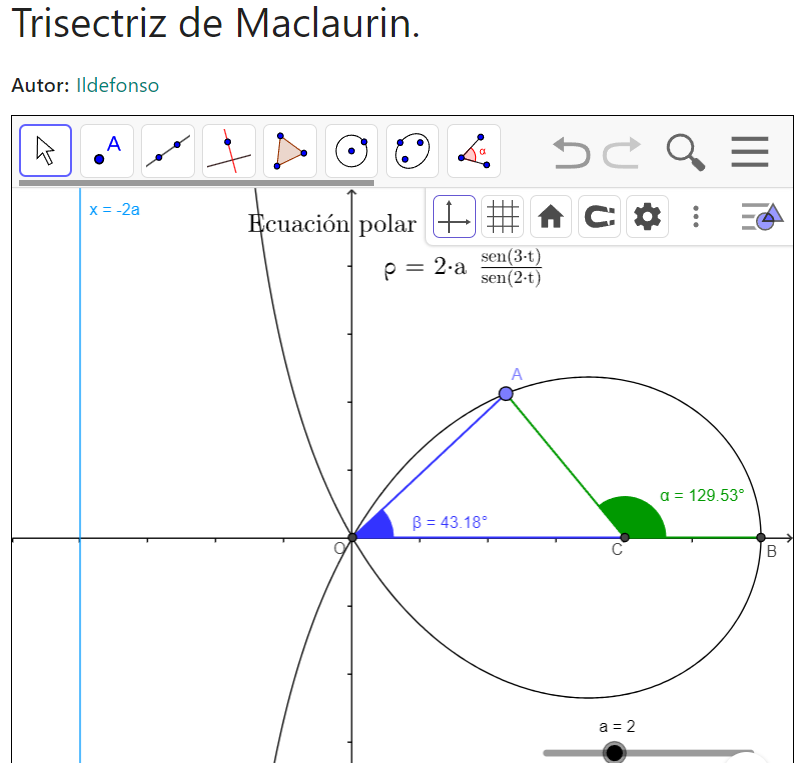Select the Move arrow tool

[x=46, y=151]
